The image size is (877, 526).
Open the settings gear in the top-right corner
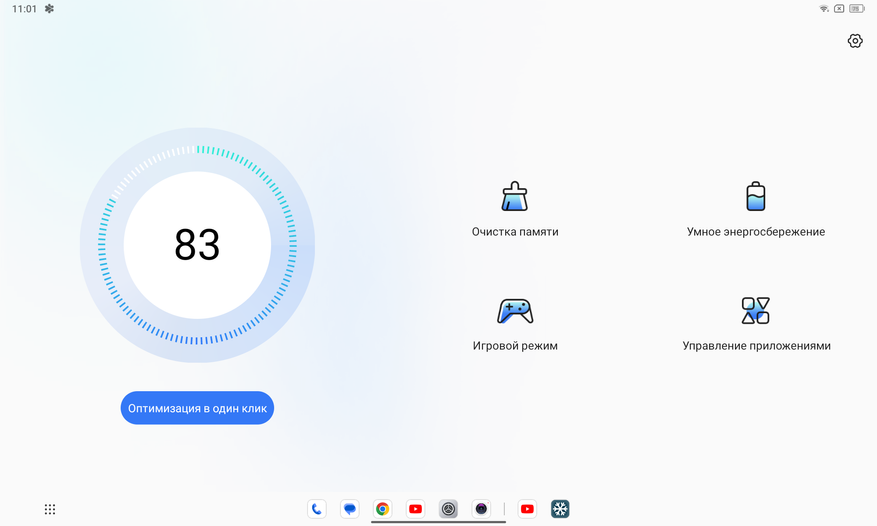coord(854,41)
